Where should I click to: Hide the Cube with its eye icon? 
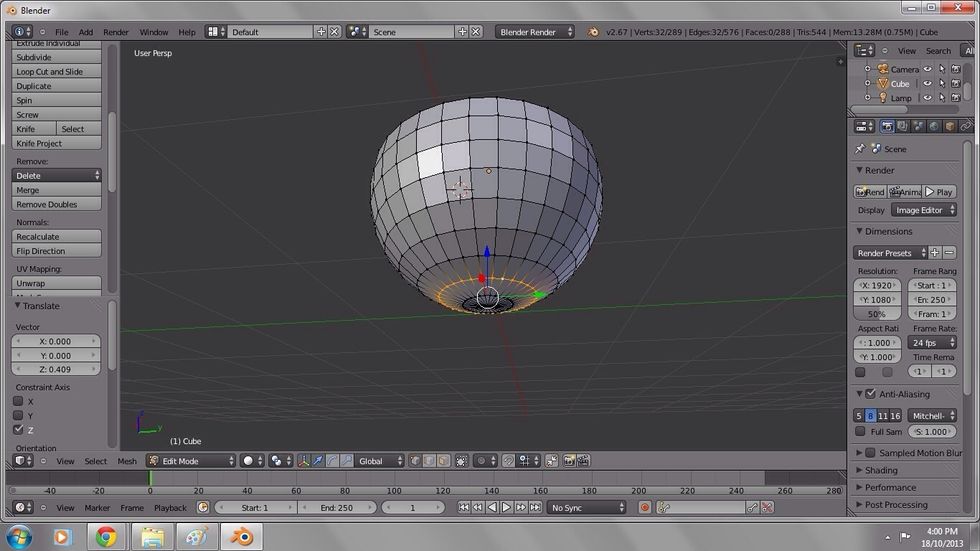click(x=928, y=83)
